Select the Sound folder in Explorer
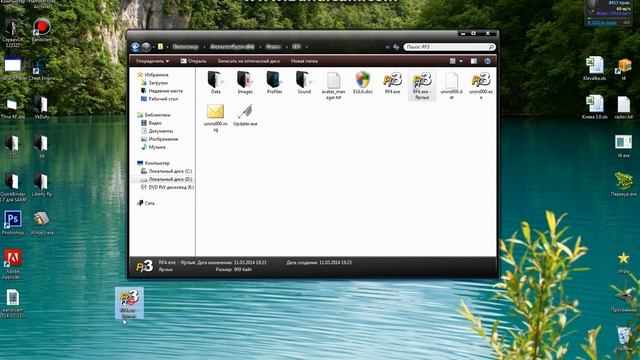This screenshot has height=360, width=640. click(x=304, y=82)
